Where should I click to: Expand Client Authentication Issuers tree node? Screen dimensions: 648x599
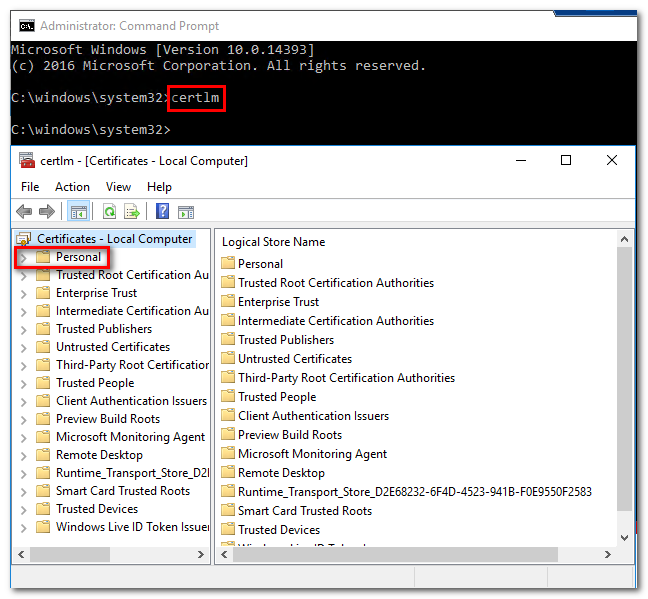24,402
